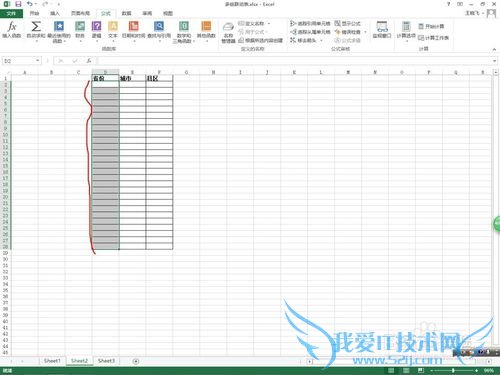Open the user account dropdown
The height and width of the screenshot is (375, 500).
[483, 13]
